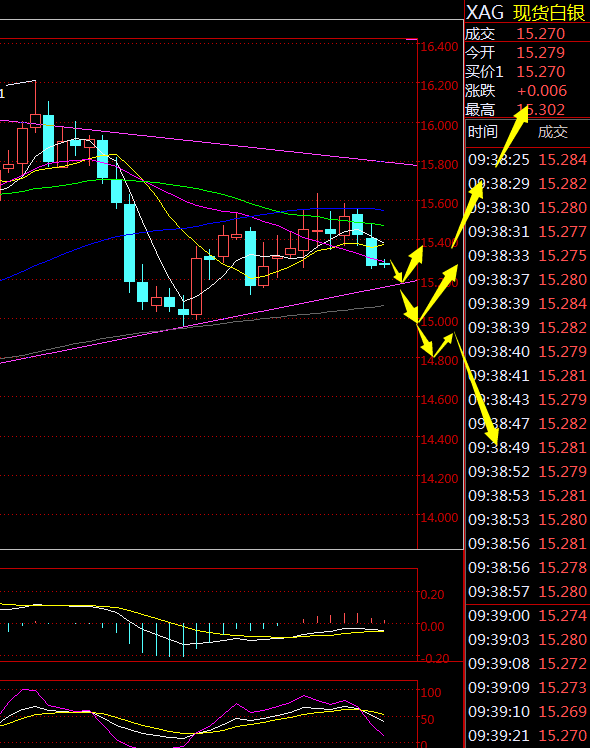Click the 买价1 quote row

pos(527,72)
